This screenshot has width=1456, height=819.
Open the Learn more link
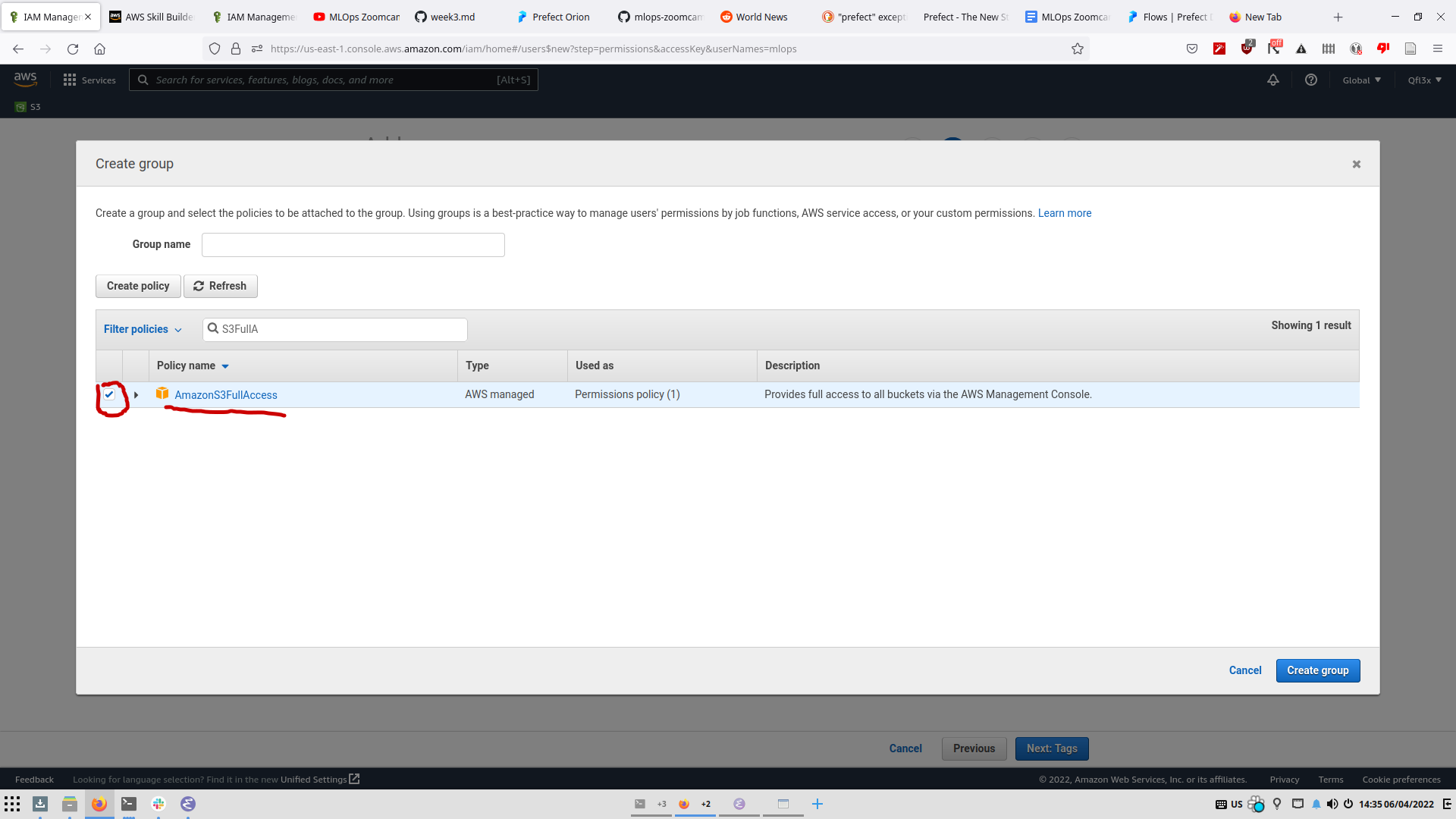(1064, 213)
